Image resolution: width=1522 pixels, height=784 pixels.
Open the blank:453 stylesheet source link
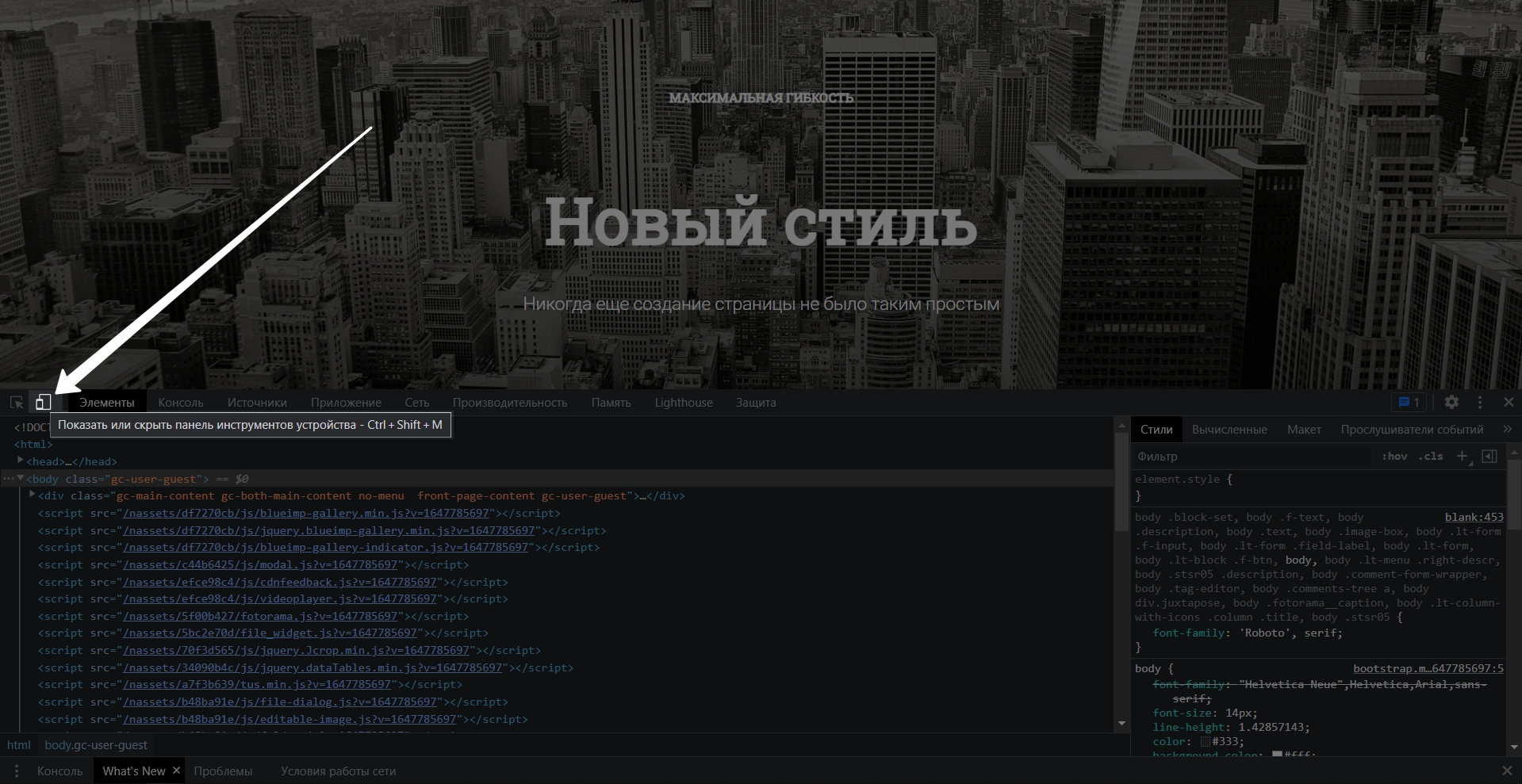tap(1474, 517)
